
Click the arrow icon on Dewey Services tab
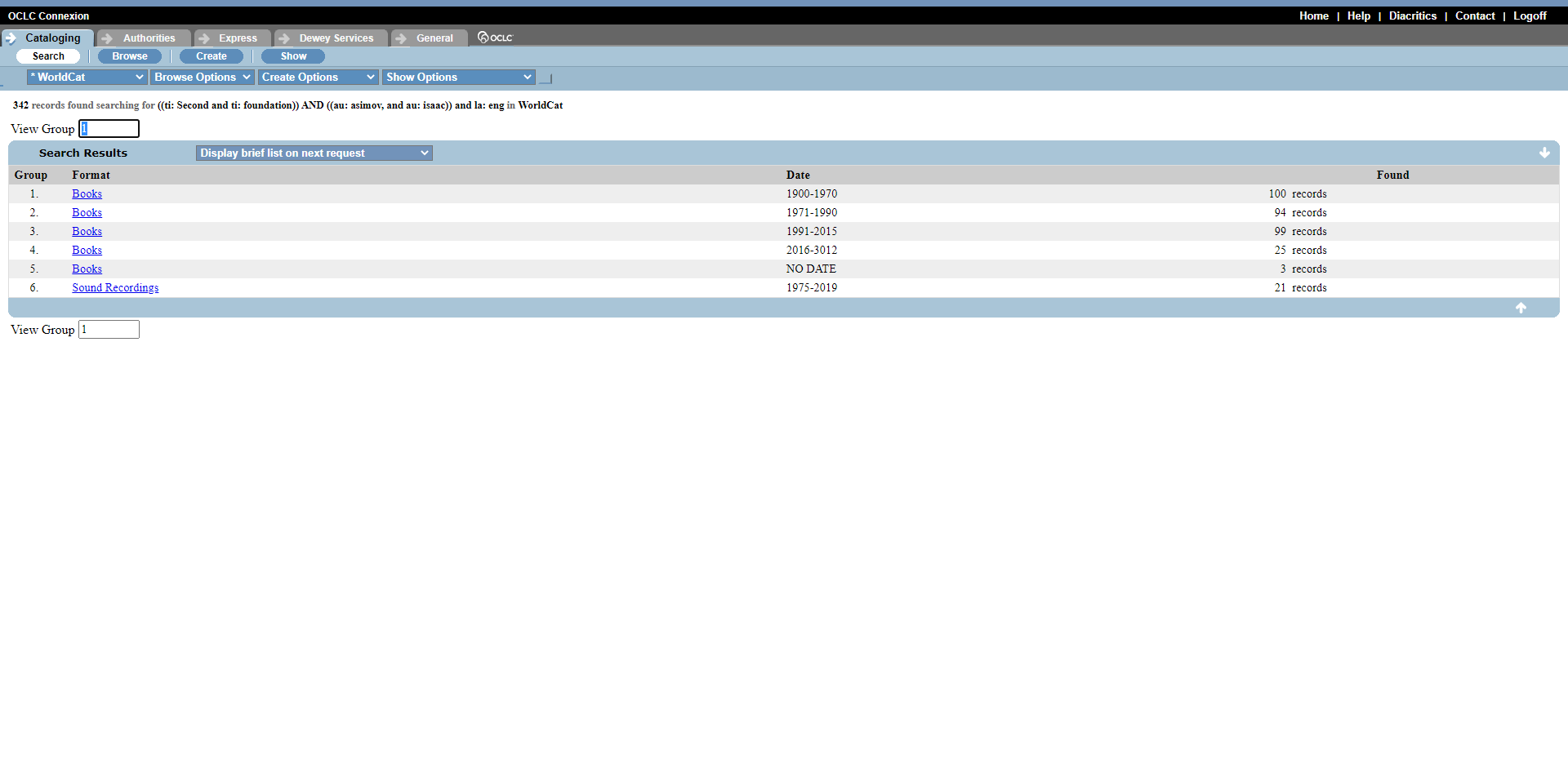pyautogui.click(x=284, y=38)
